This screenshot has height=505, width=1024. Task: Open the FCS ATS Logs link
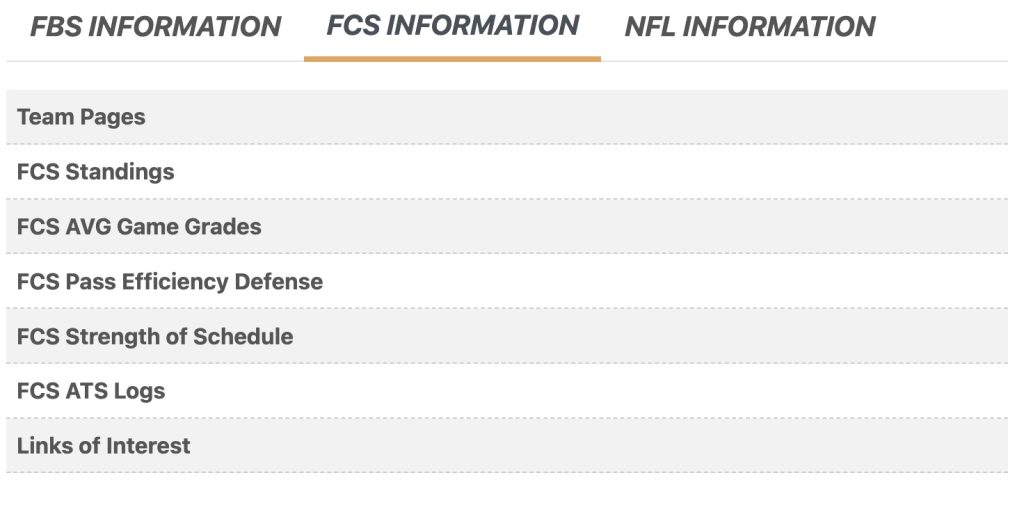91,391
